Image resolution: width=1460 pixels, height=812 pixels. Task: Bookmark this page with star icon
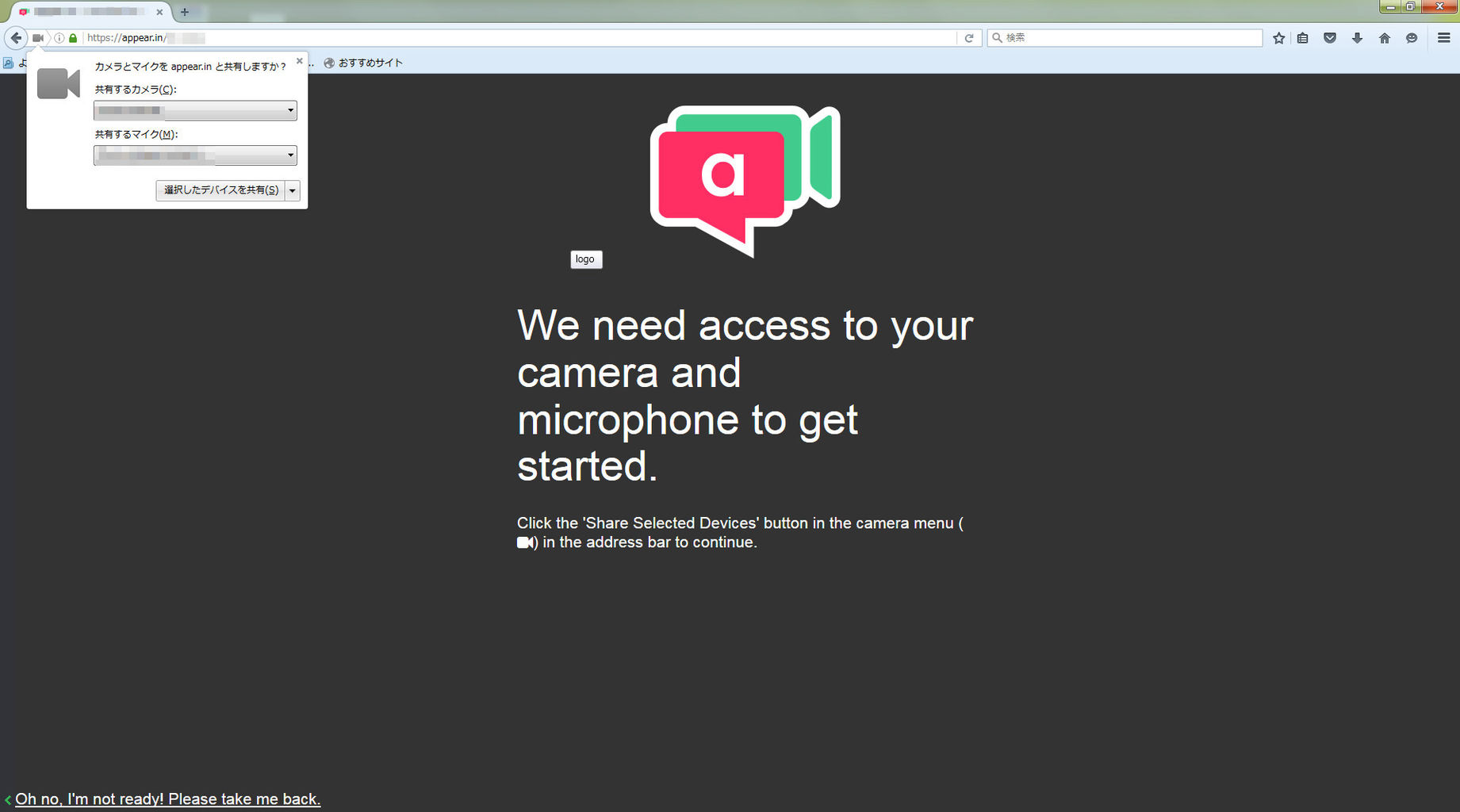[x=1278, y=38]
